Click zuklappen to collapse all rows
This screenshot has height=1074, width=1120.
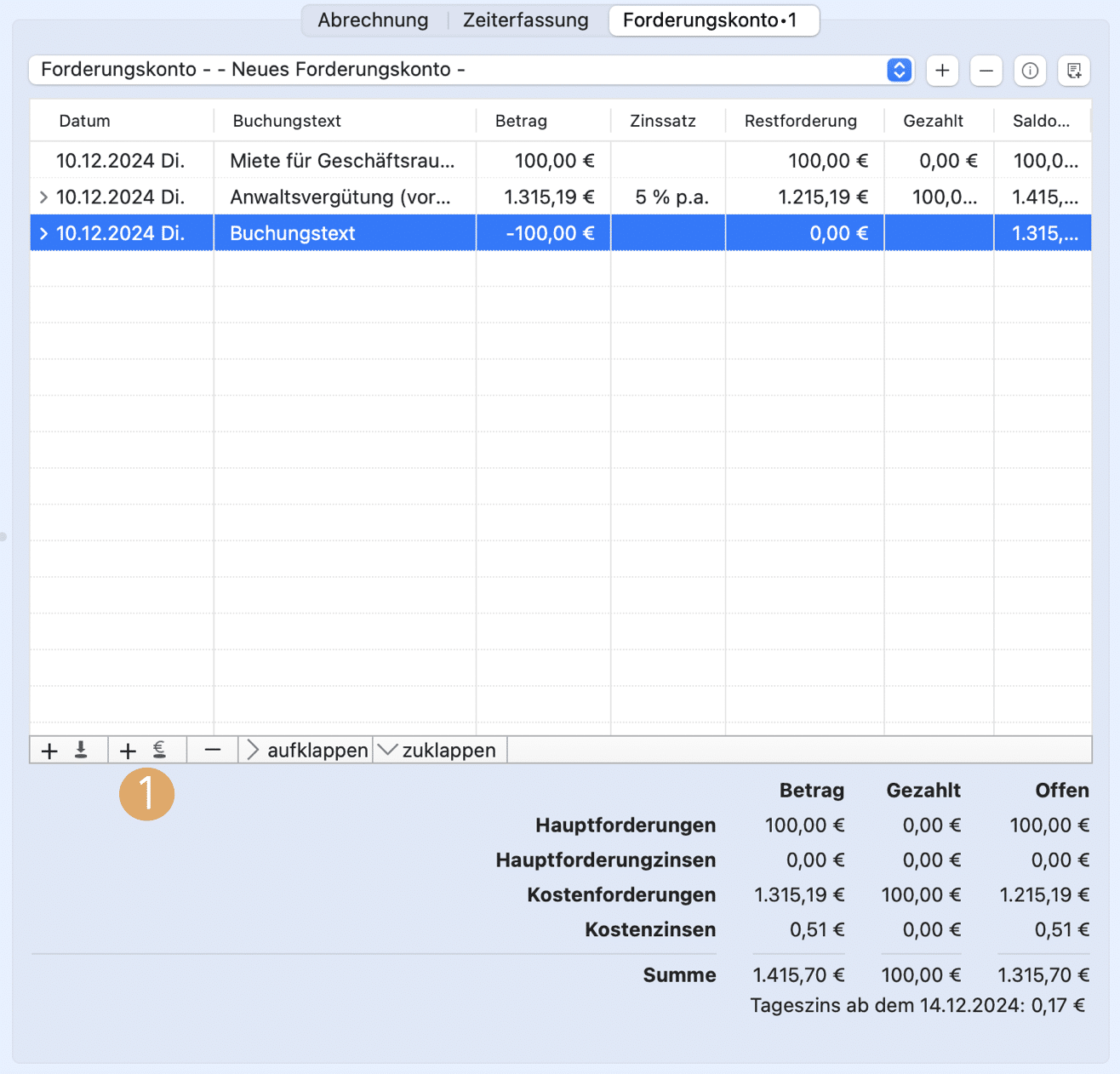(440, 750)
